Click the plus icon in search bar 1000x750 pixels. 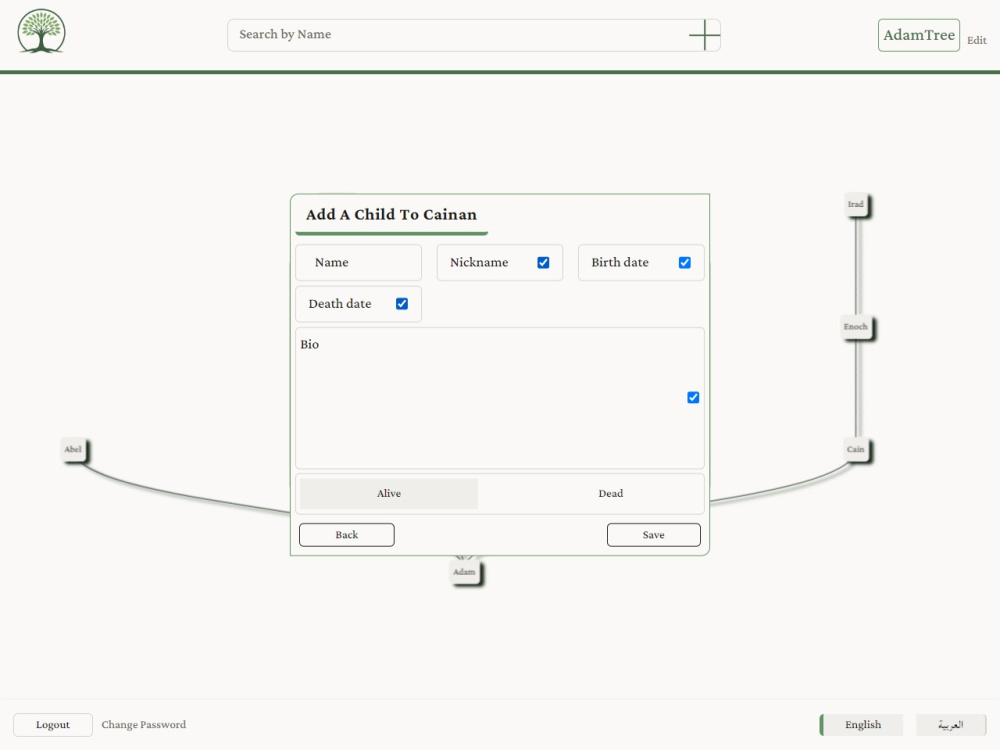[705, 35]
